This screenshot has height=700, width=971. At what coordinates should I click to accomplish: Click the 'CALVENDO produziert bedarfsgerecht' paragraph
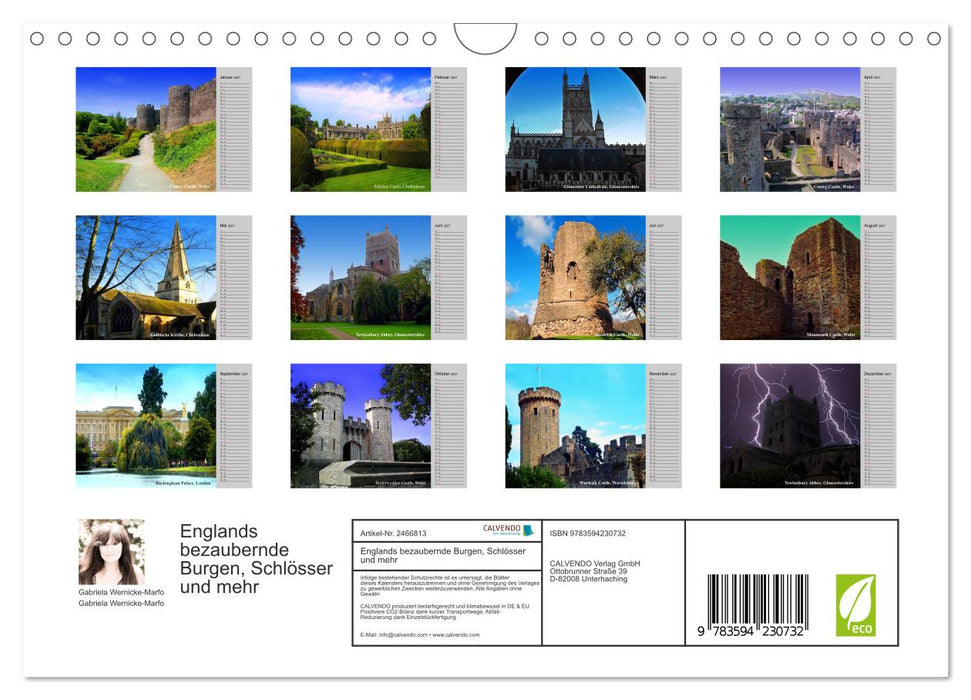(445, 611)
